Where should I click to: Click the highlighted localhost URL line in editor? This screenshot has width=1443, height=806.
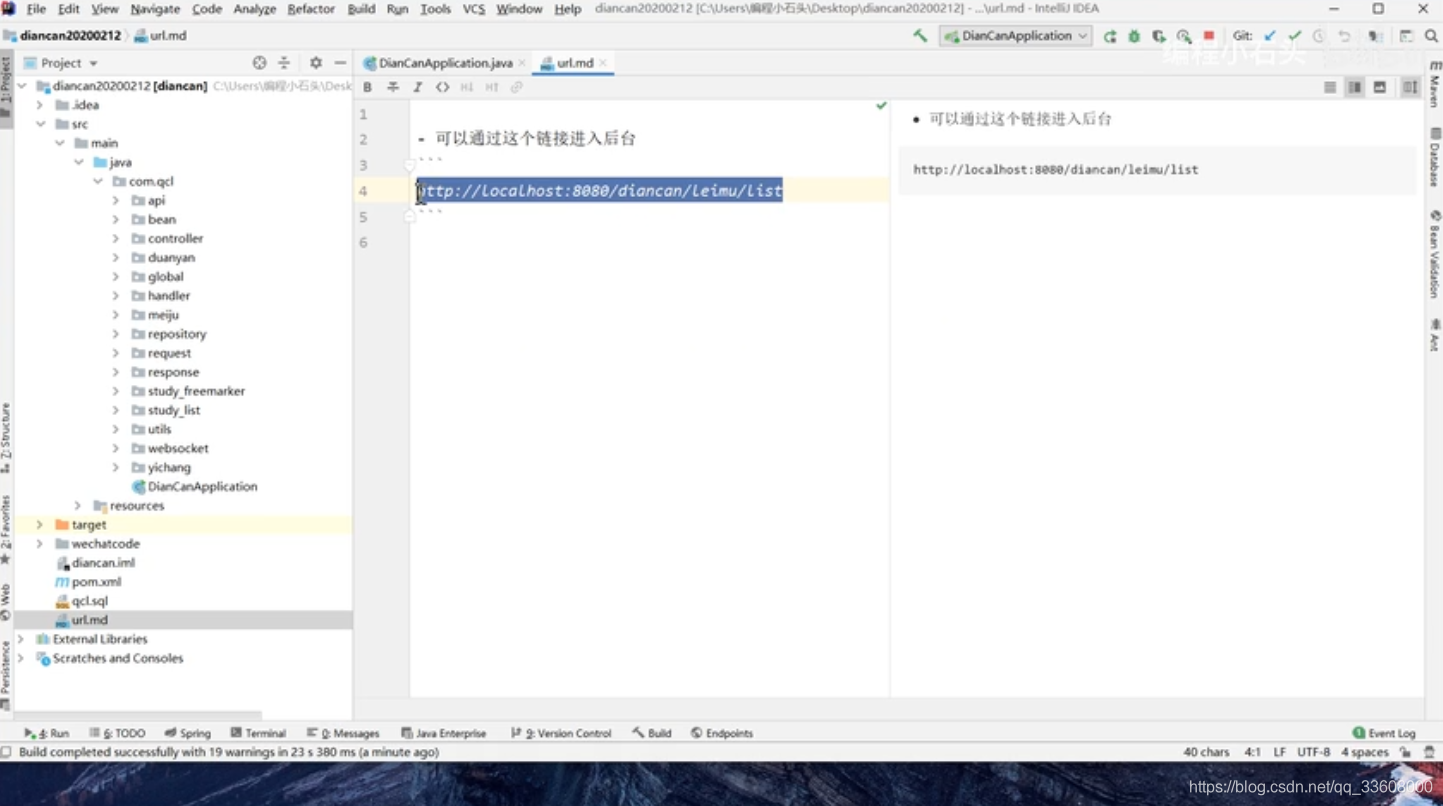(599, 190)
